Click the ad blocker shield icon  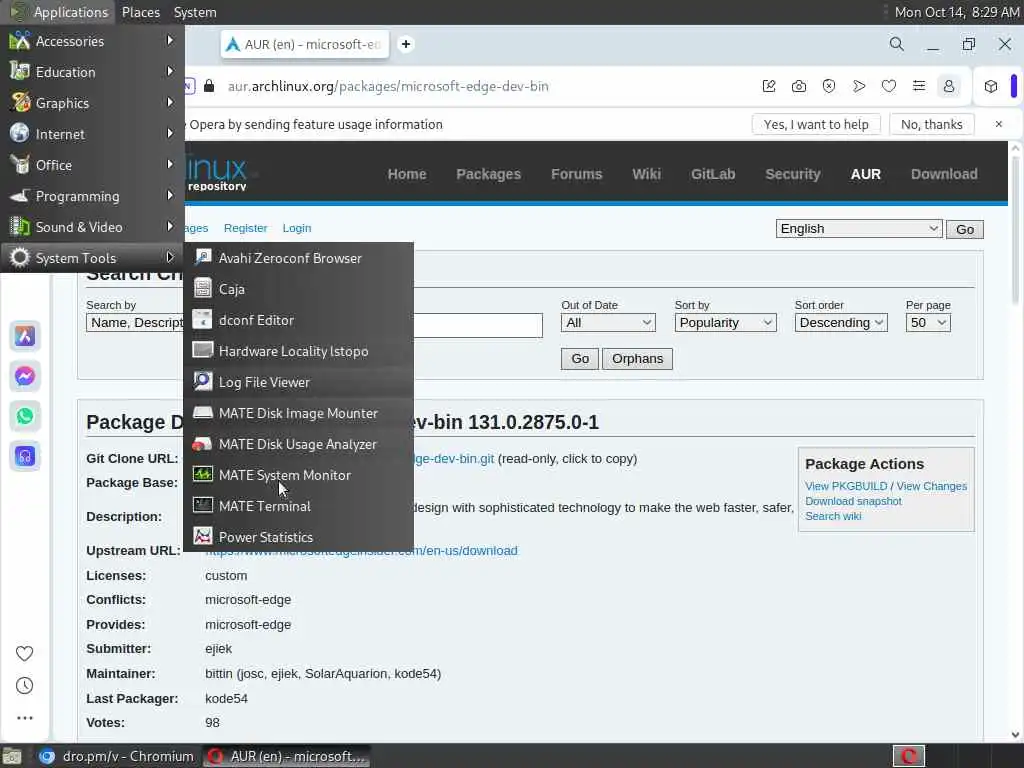point(829,86)
